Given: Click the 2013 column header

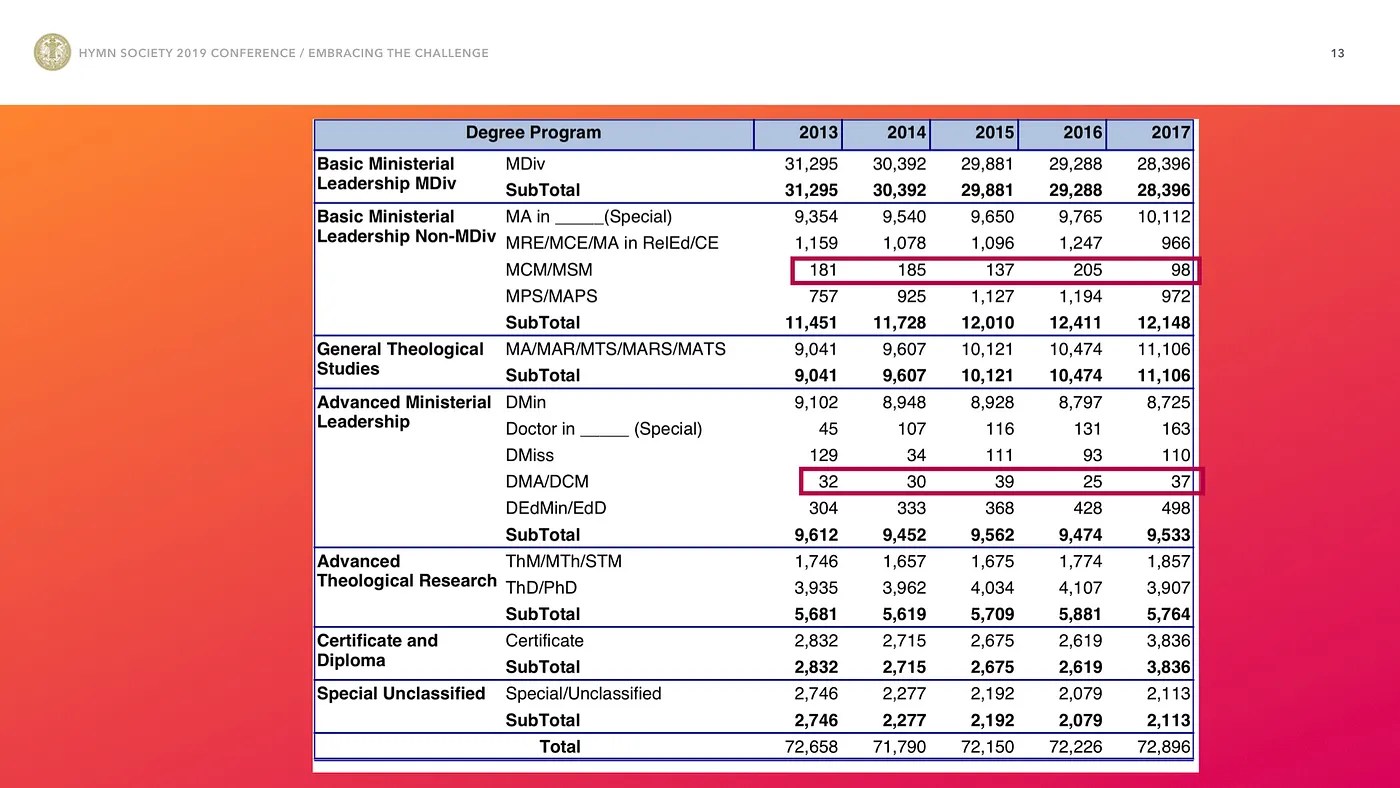Looking at the screenshot, I should pyautogui.click(x=817, y=133).
